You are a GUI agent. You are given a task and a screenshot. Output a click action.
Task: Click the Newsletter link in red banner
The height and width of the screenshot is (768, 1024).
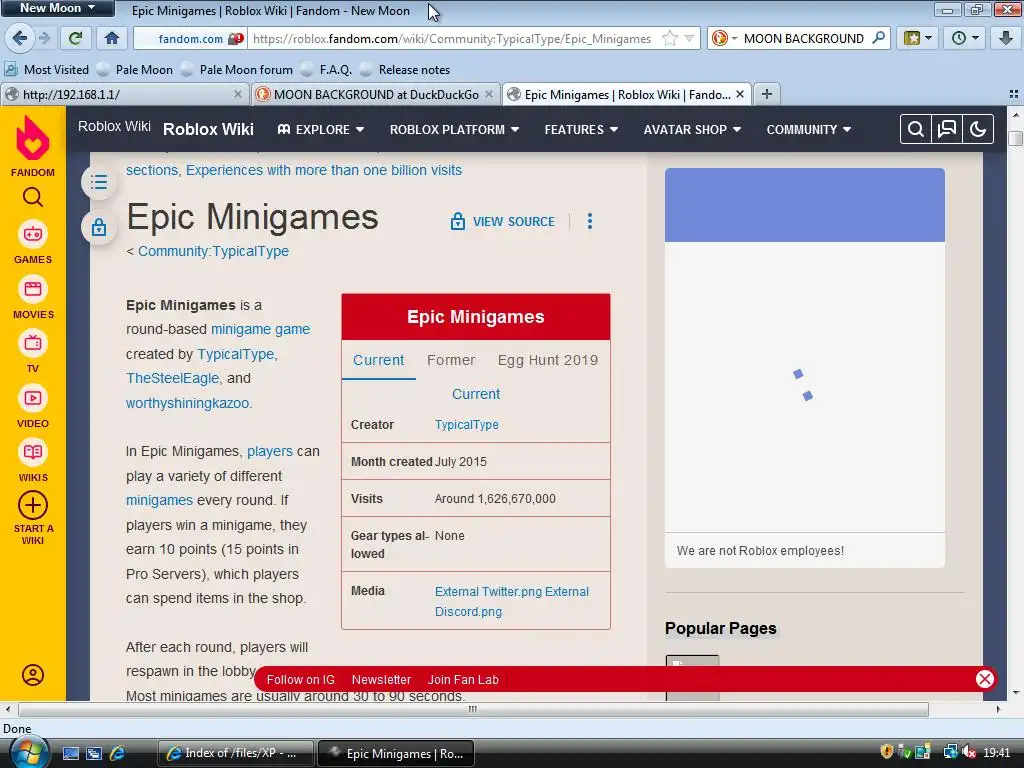click(381, 679)
